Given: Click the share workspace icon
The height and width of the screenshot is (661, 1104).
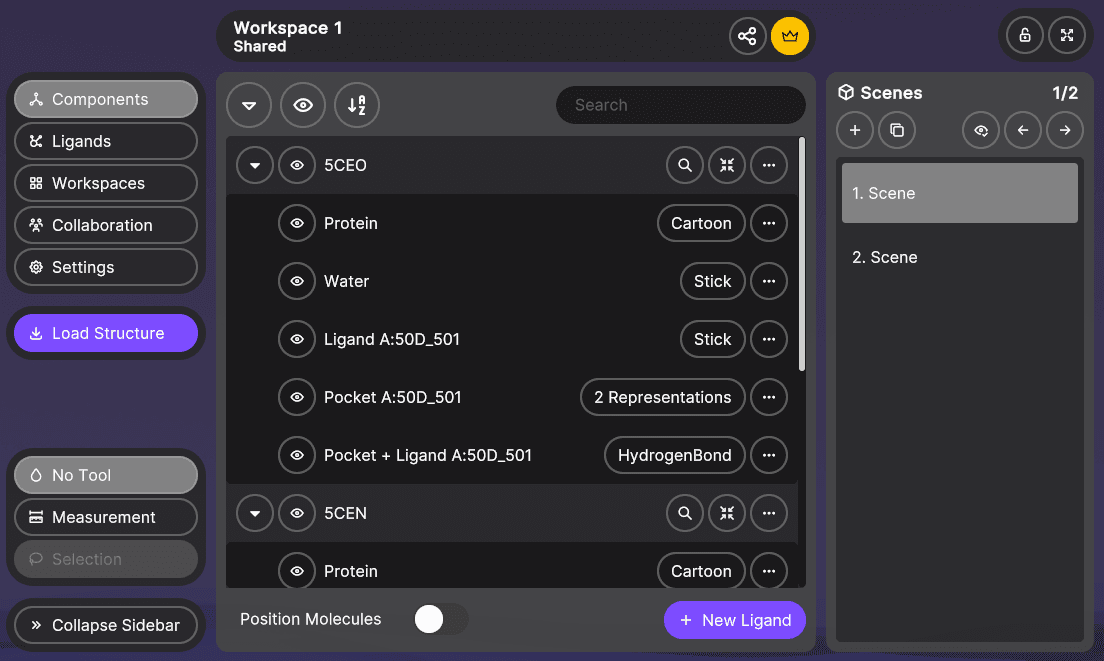Looking at the screenshot, I should [747, 37].
